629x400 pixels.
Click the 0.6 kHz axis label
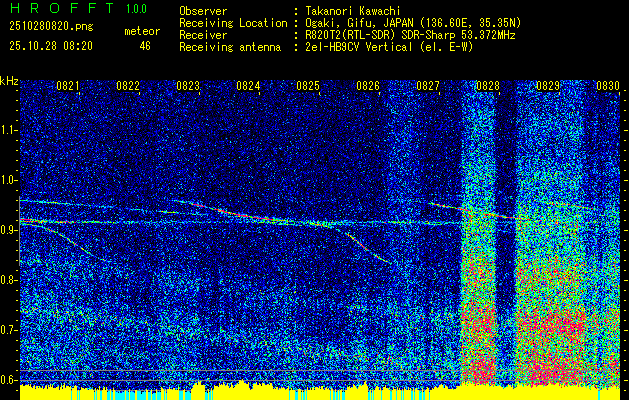[x=8, y=380]
